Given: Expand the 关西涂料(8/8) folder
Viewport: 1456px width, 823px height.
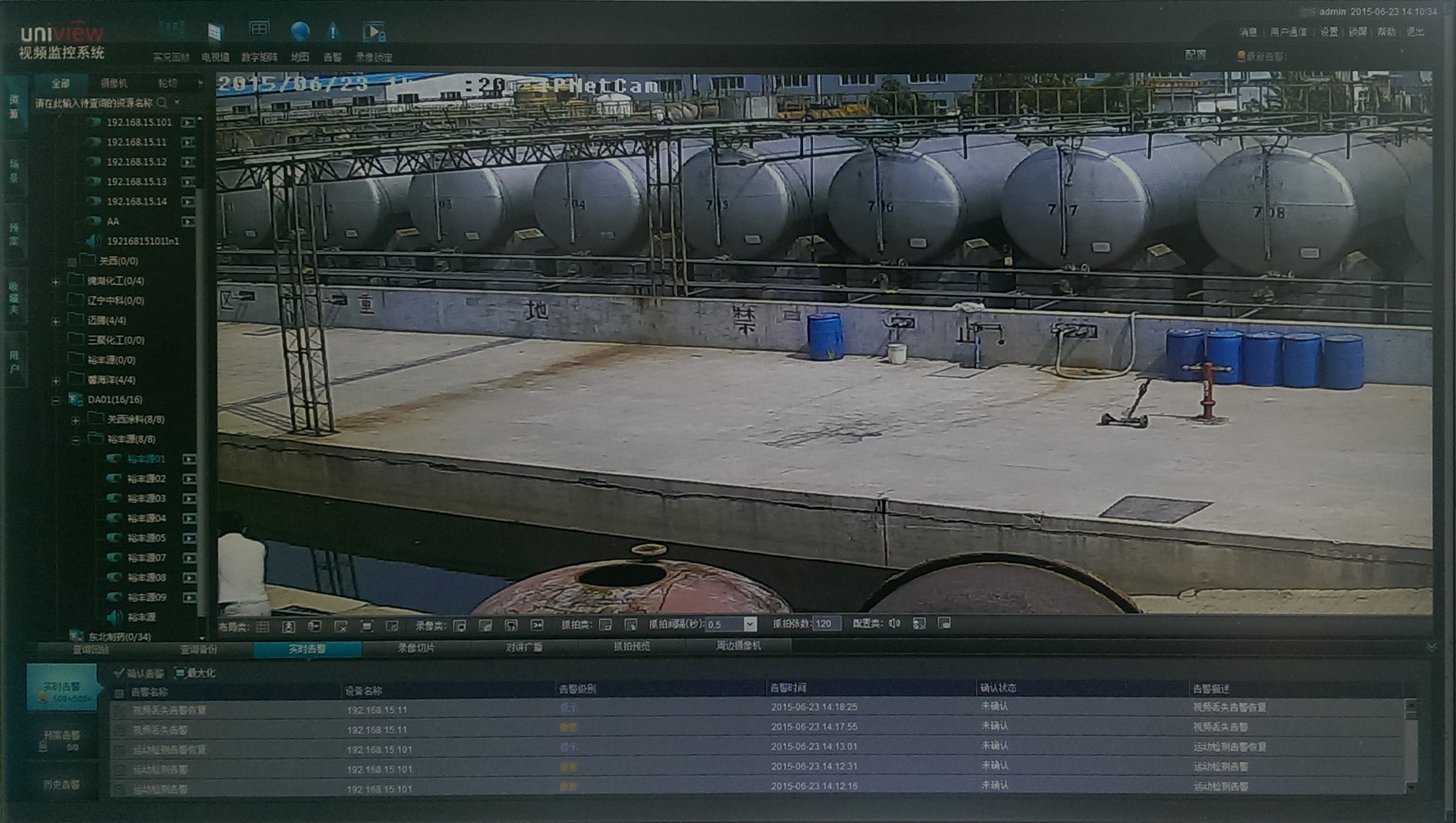Looking at the screenshot, I should pos(75,420).
